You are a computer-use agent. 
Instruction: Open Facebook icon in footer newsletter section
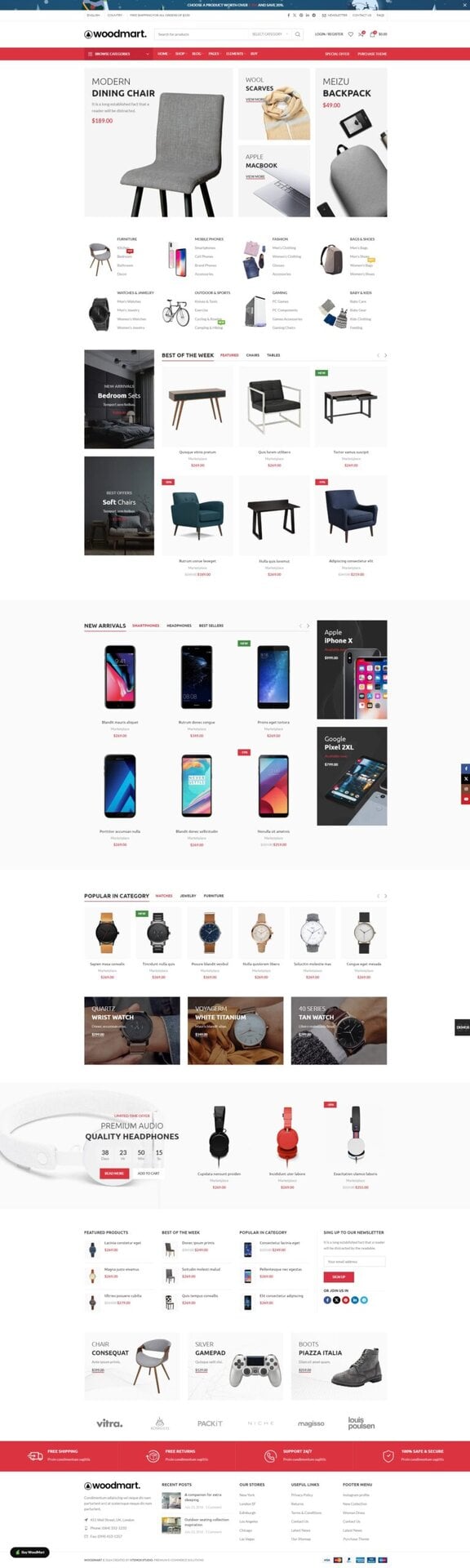327,1299
